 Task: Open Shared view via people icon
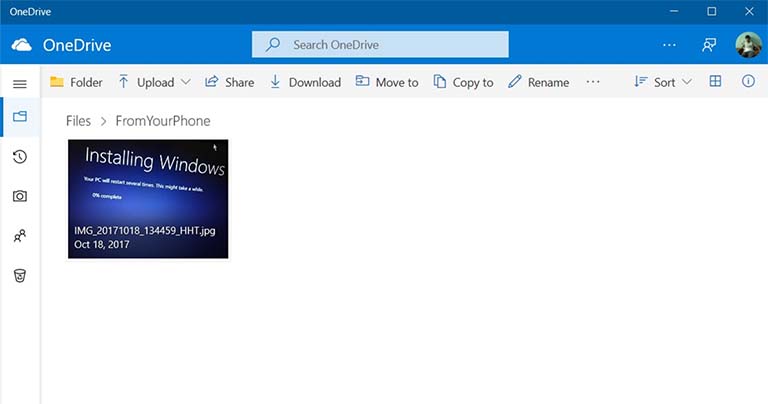20,236
